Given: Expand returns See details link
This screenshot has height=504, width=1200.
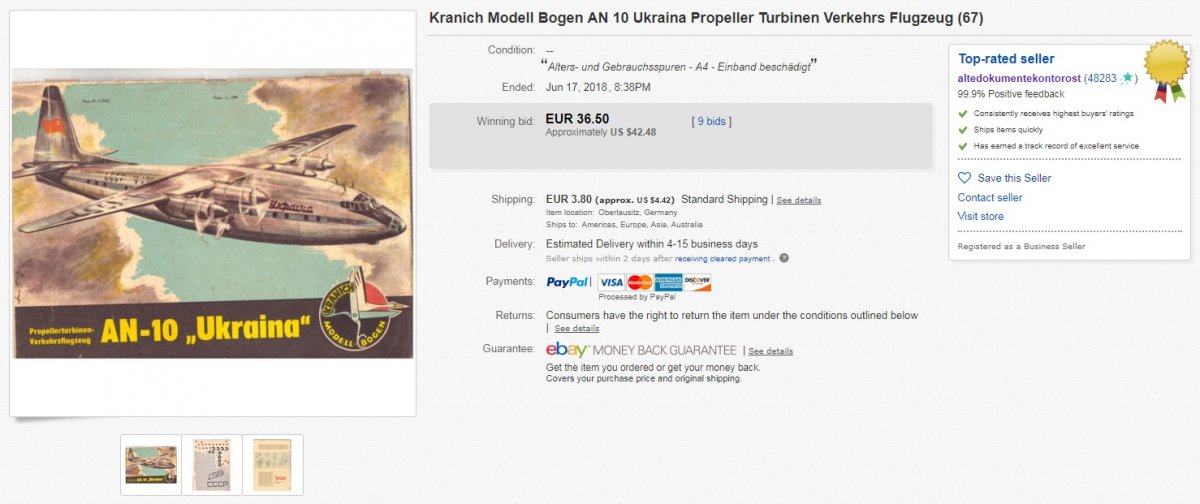Looking at the screenshot, I should click(577, 328).
